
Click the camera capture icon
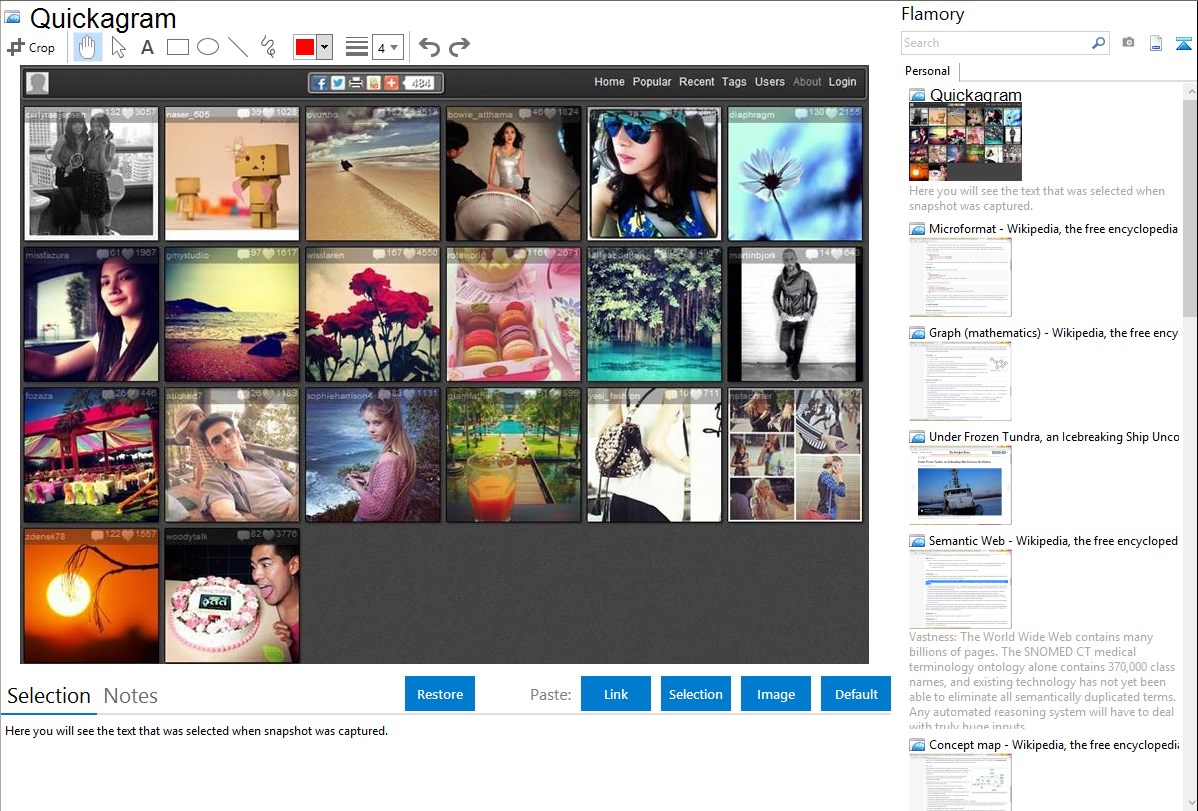(x=1128, y=43)
